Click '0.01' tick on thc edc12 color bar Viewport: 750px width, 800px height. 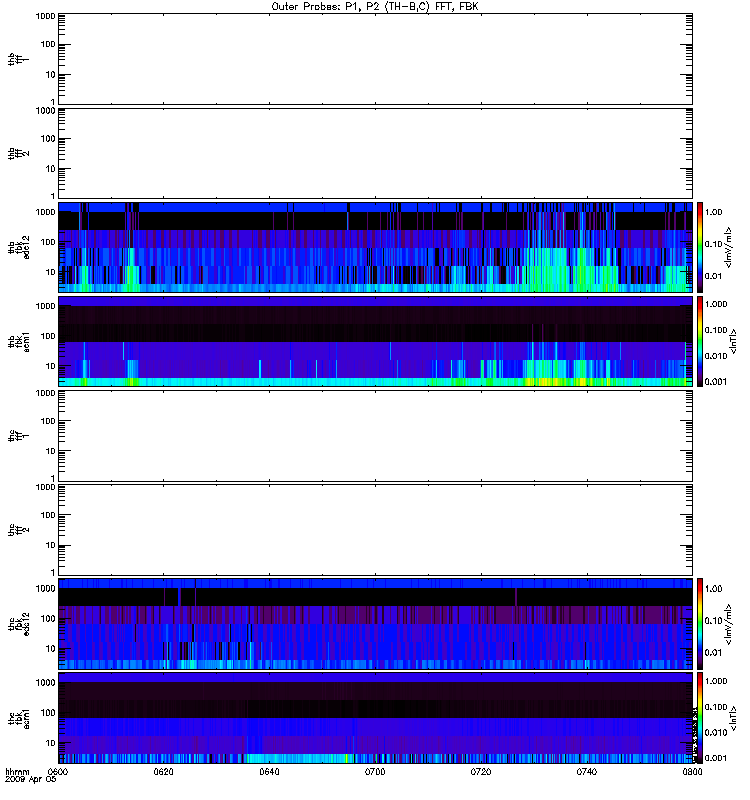point(713,653)
